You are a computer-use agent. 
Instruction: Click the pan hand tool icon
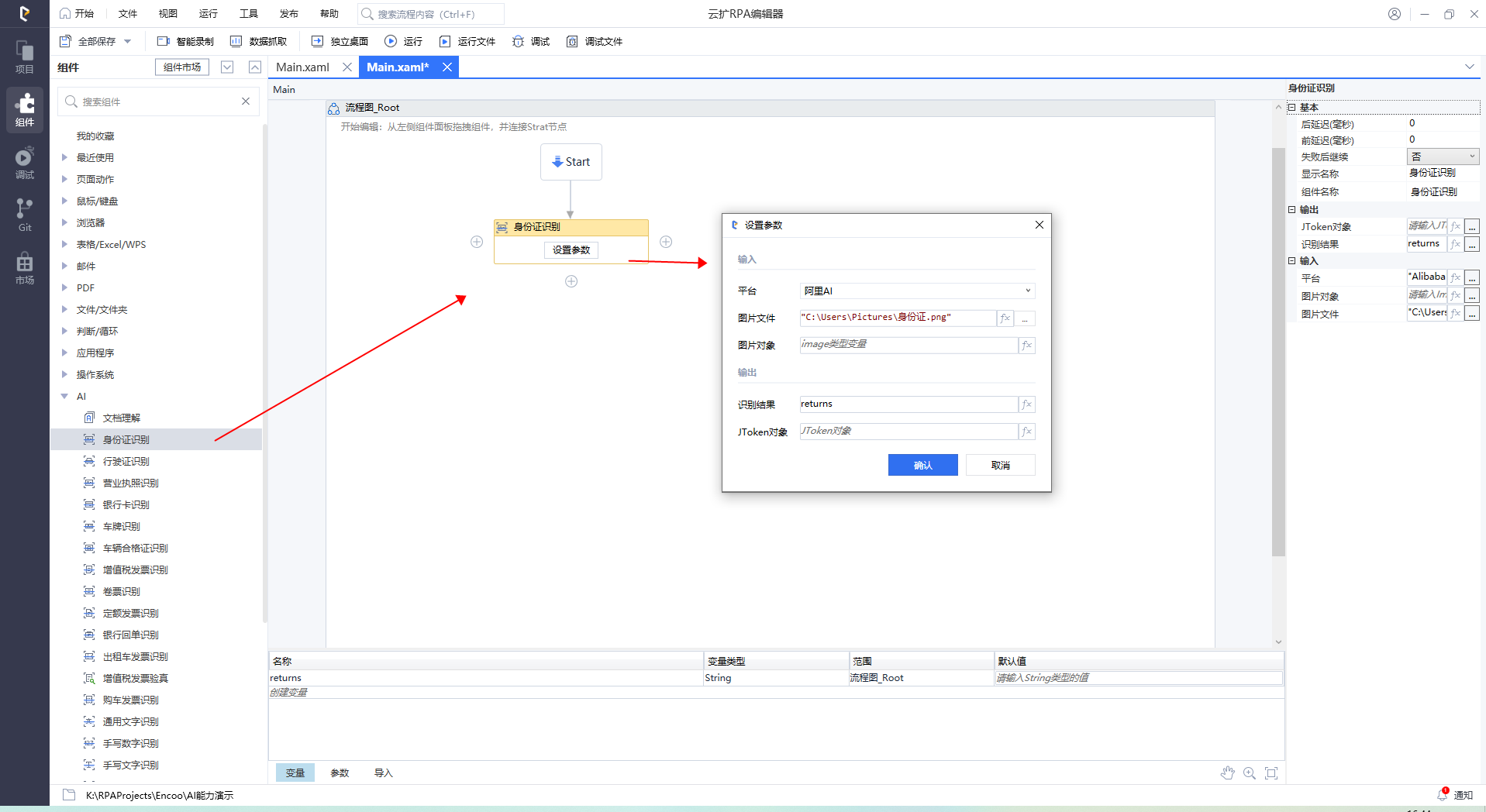point(1227,772)
